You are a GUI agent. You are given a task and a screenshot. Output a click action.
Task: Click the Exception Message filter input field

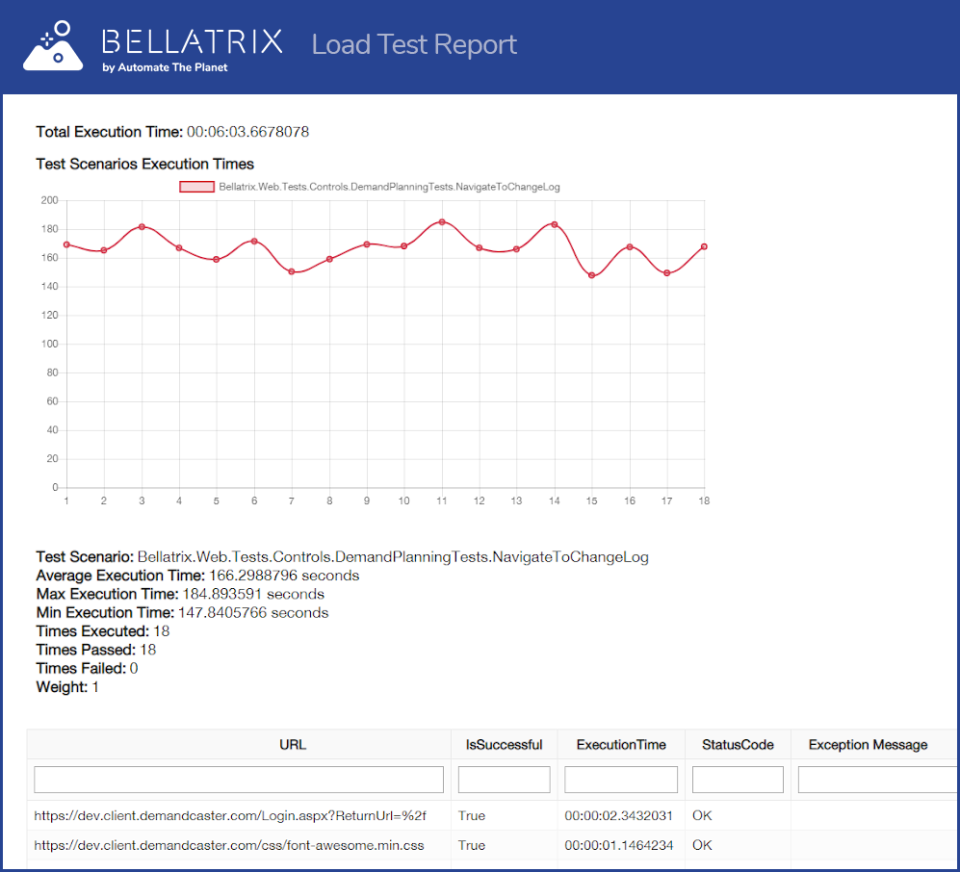(x=876, y=779)
